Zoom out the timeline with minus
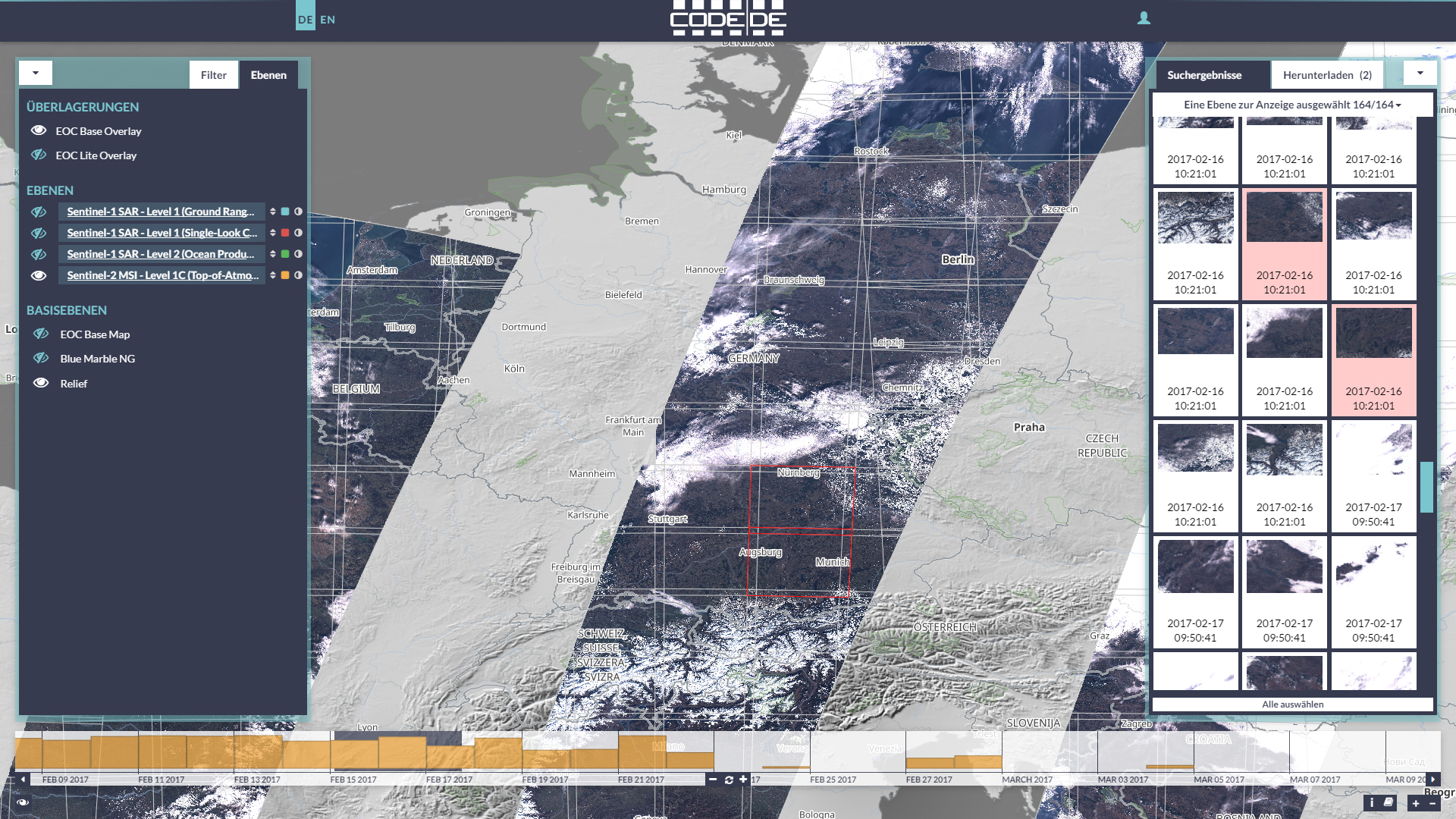This screenshot has width=1456, height=819. click(713, 780)
